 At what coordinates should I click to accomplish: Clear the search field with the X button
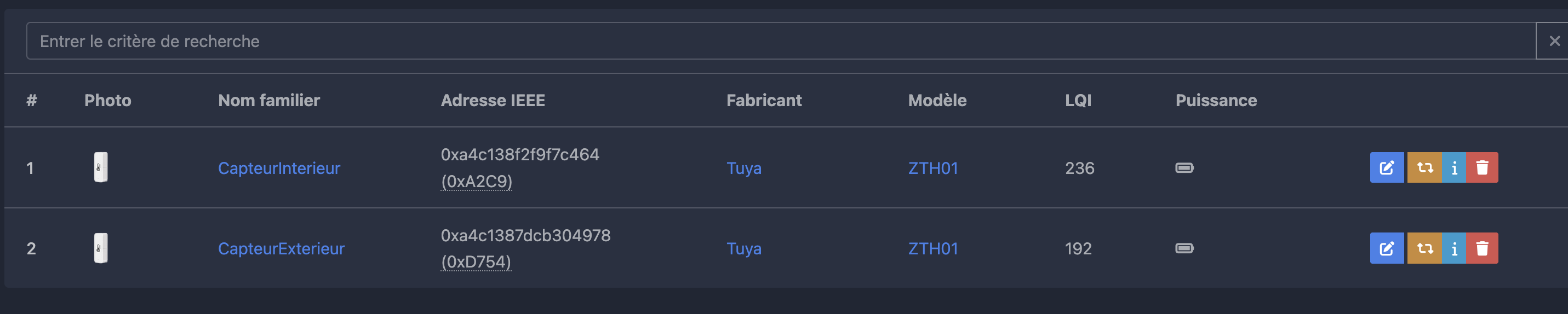coord(1553,41)
